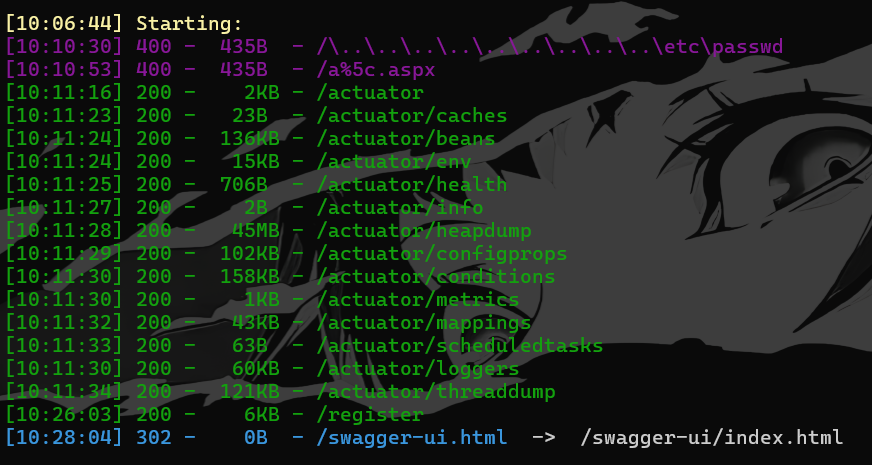
Task: Click the /actuator/configprops path
Action: click(442, 254)
